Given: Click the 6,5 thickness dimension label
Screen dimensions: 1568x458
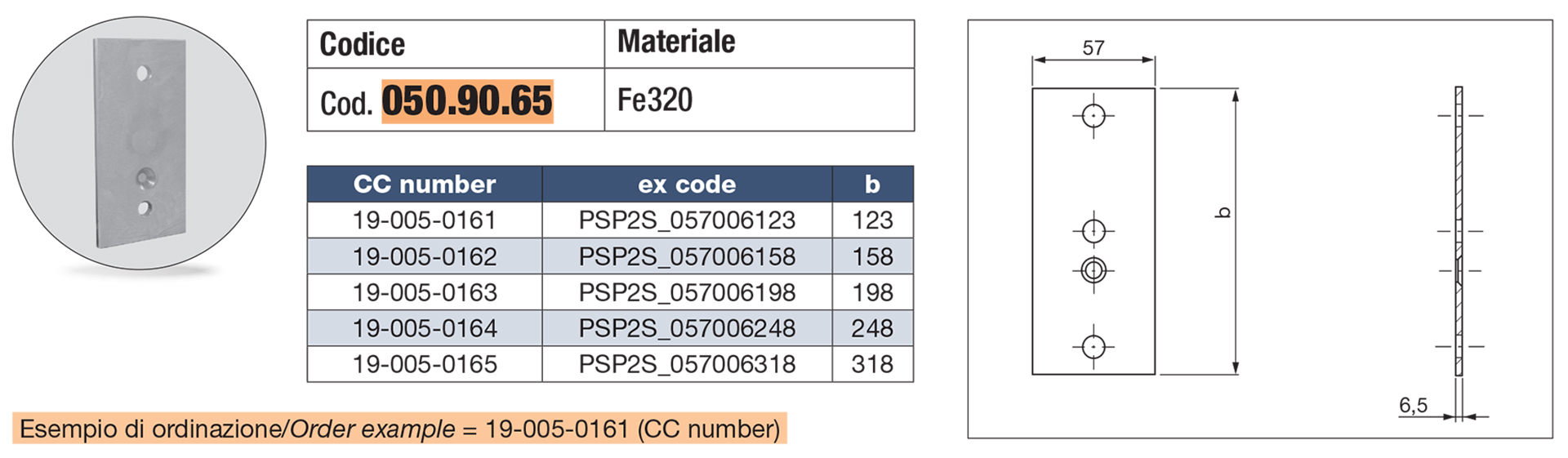Looking at the screenshot, I should pyautogui.click(x=1413, y=405).
